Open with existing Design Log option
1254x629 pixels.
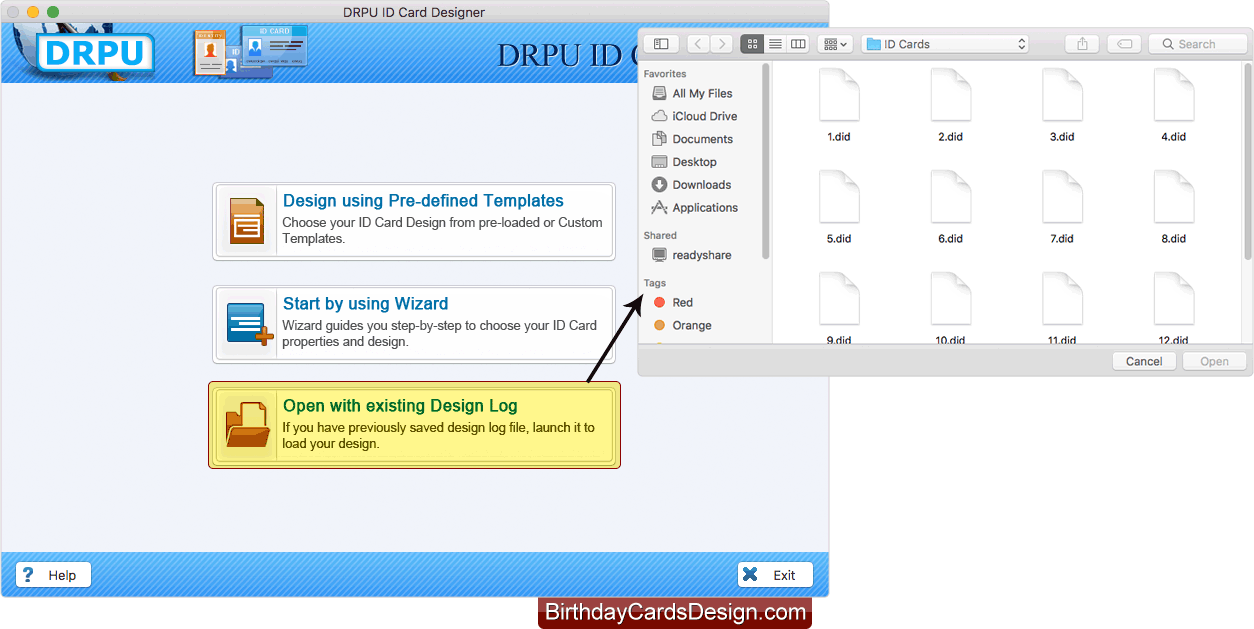(414, 425)
